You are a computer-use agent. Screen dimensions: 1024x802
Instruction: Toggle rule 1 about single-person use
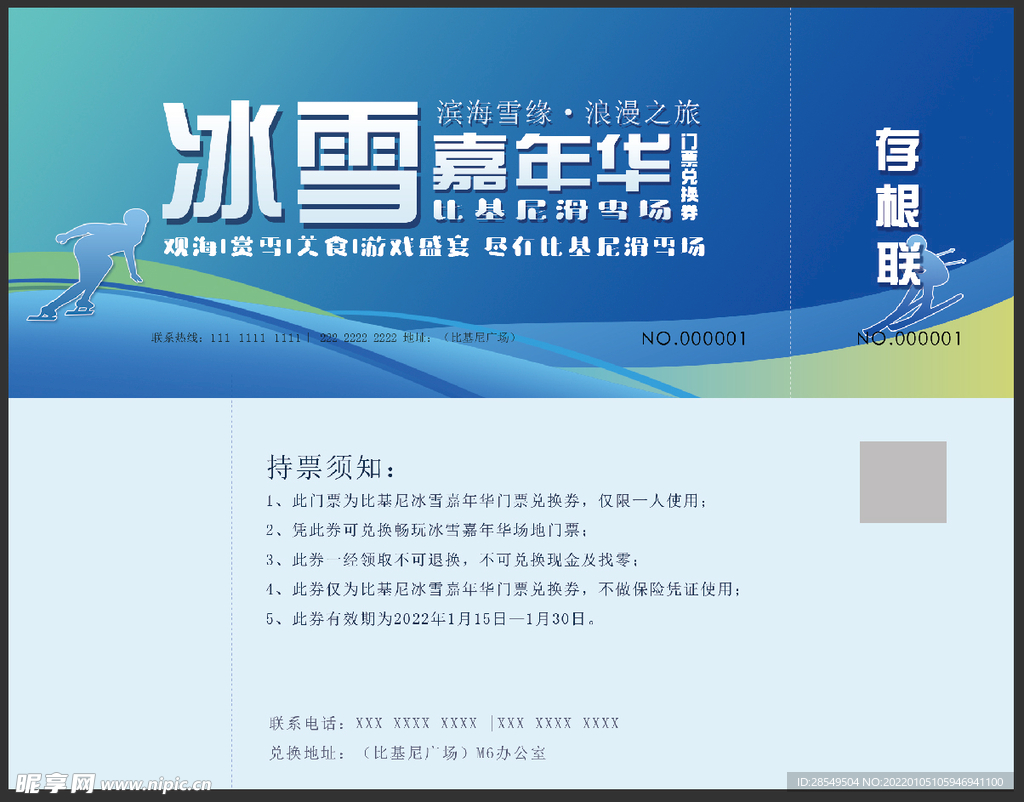pos(485,503)
